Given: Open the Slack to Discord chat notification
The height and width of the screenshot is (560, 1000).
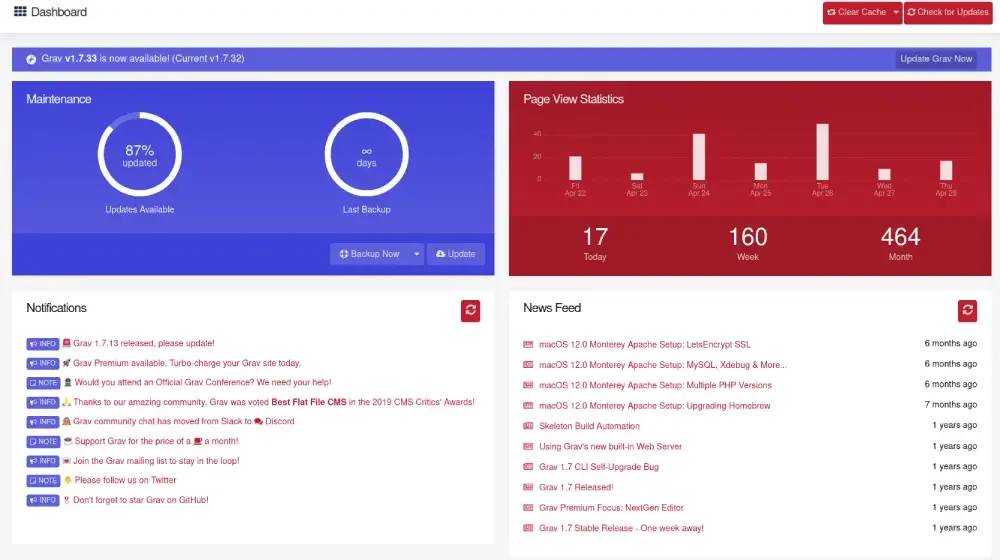Looking at the screenshot, I should 184,421.
